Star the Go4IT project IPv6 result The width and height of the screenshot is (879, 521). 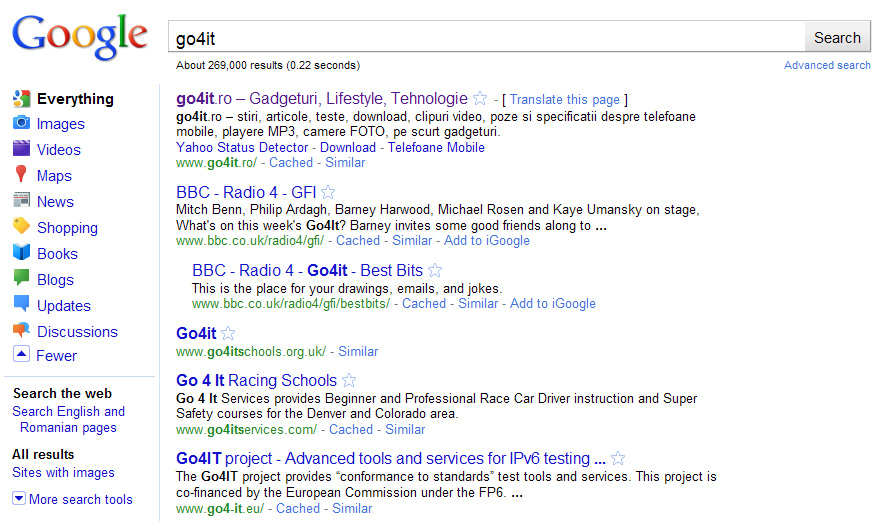618,458
